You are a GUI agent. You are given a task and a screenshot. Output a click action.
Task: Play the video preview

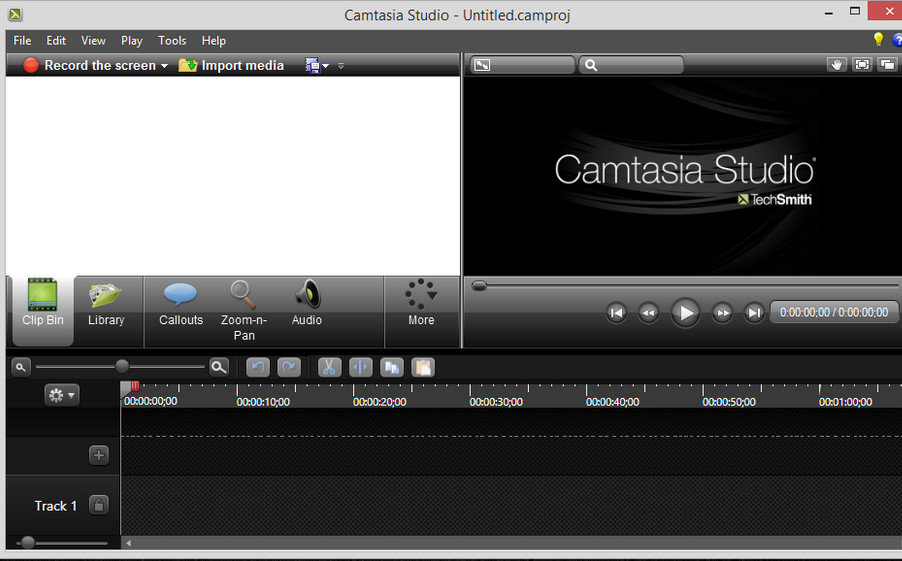pos(686,313)
